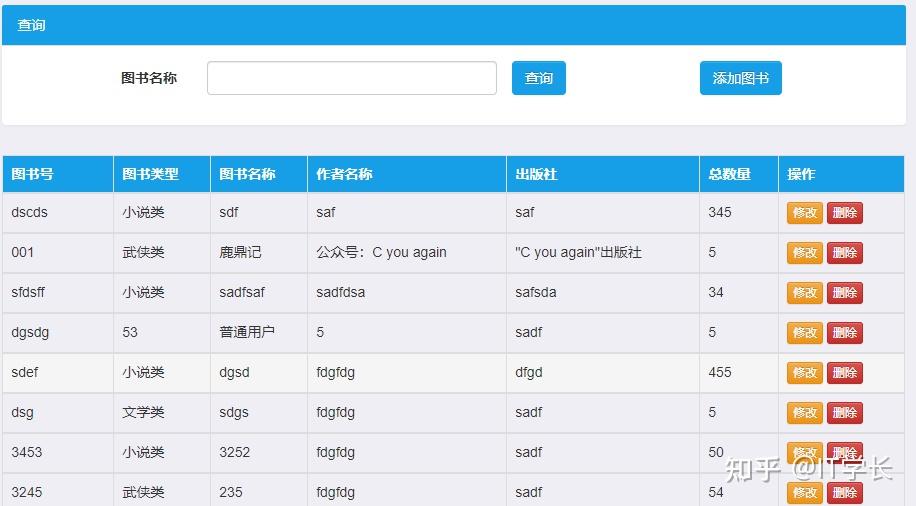The height and width of the screenshot is (506, 916).
Task: Click 删除 for book 001 鹿鼎记
Action: coord(845,253)
